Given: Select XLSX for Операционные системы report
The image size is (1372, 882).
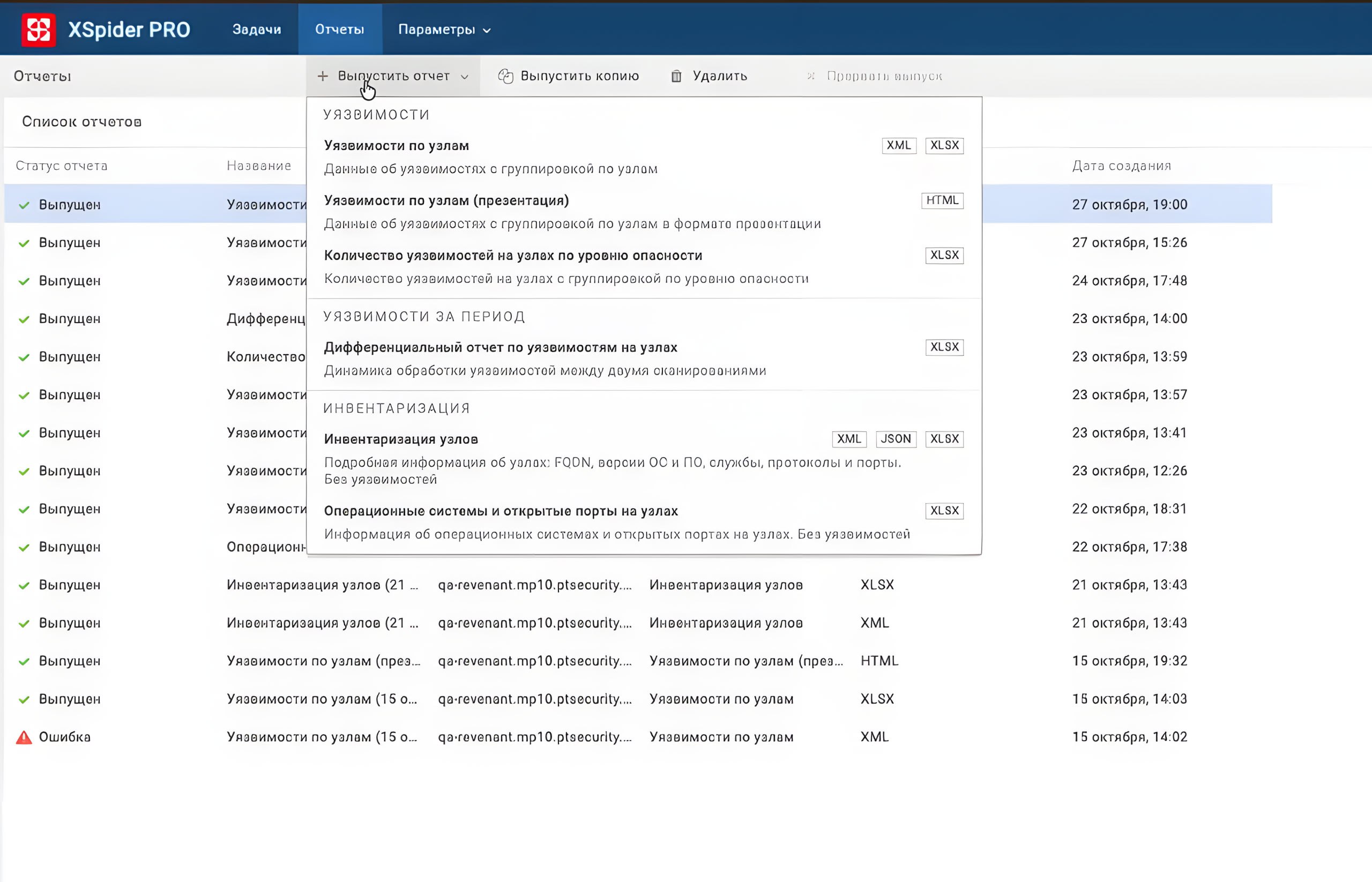Looking at the screenshot, I should [x=944, y=510].
